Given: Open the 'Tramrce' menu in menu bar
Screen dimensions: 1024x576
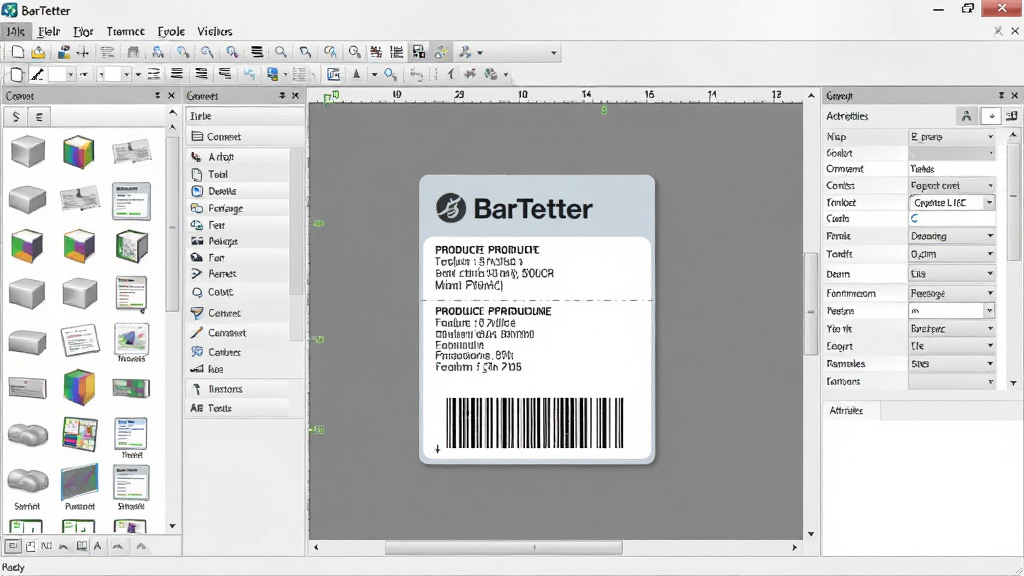Looking at the screenshot, I should coord(125,31).
